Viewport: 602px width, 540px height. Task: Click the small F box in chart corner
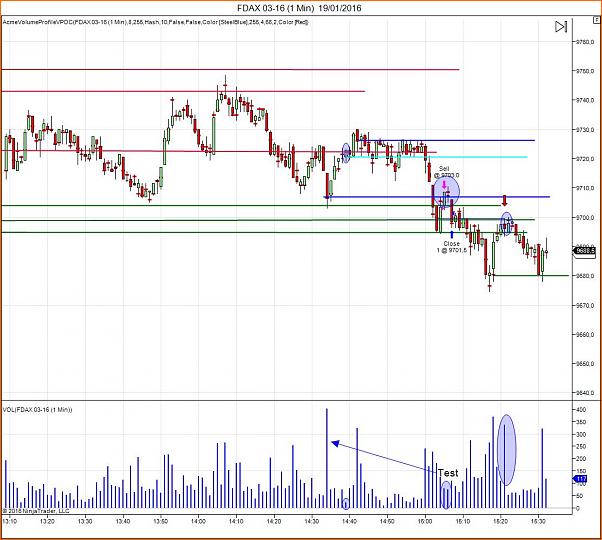[x=597, y=20]
